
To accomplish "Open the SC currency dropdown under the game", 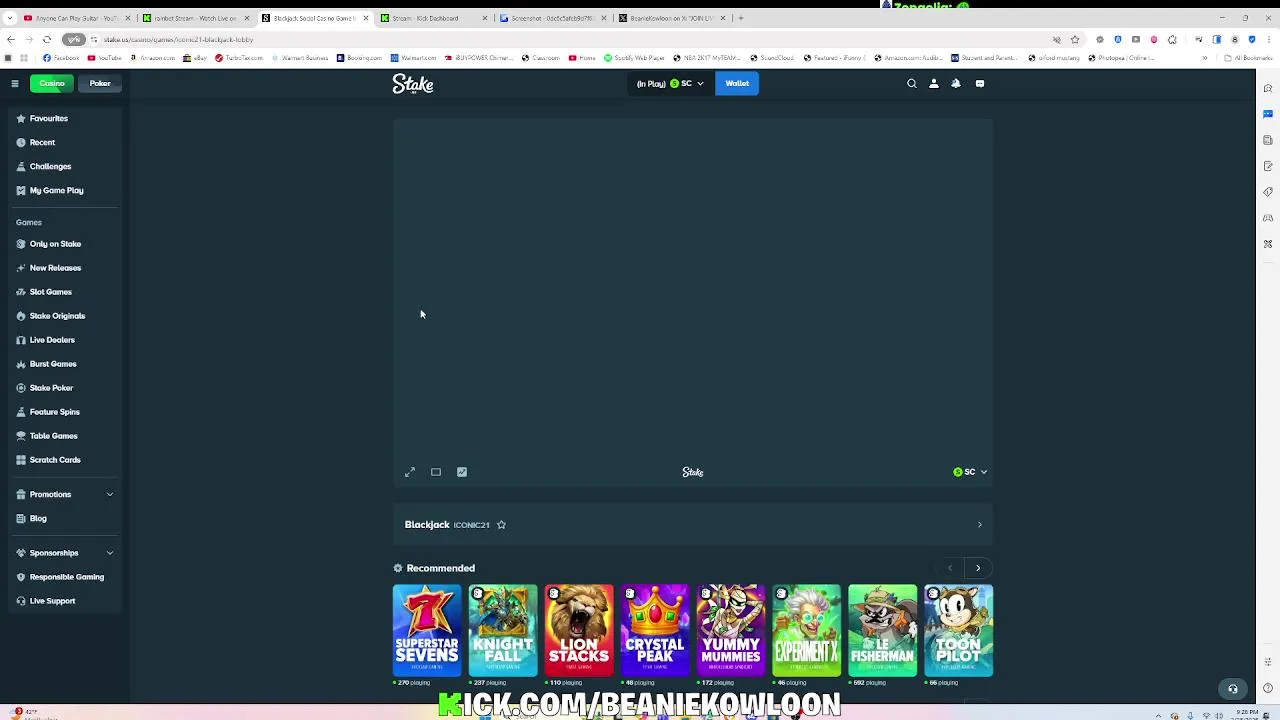I will point(970,472).
